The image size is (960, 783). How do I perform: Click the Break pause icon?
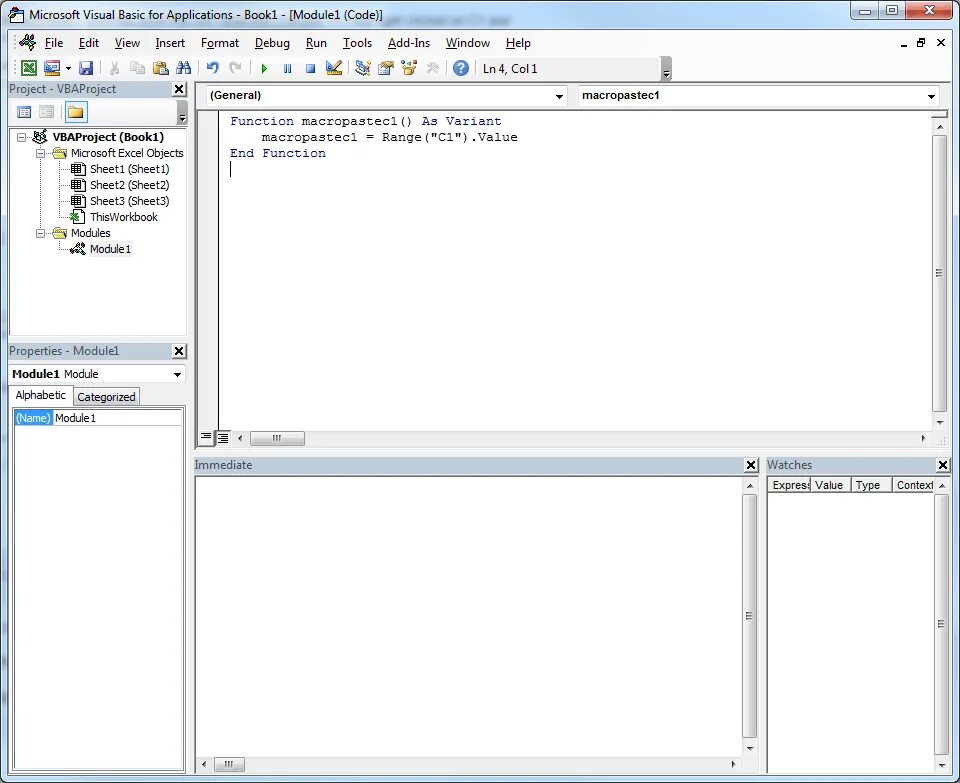click(287, 69)
